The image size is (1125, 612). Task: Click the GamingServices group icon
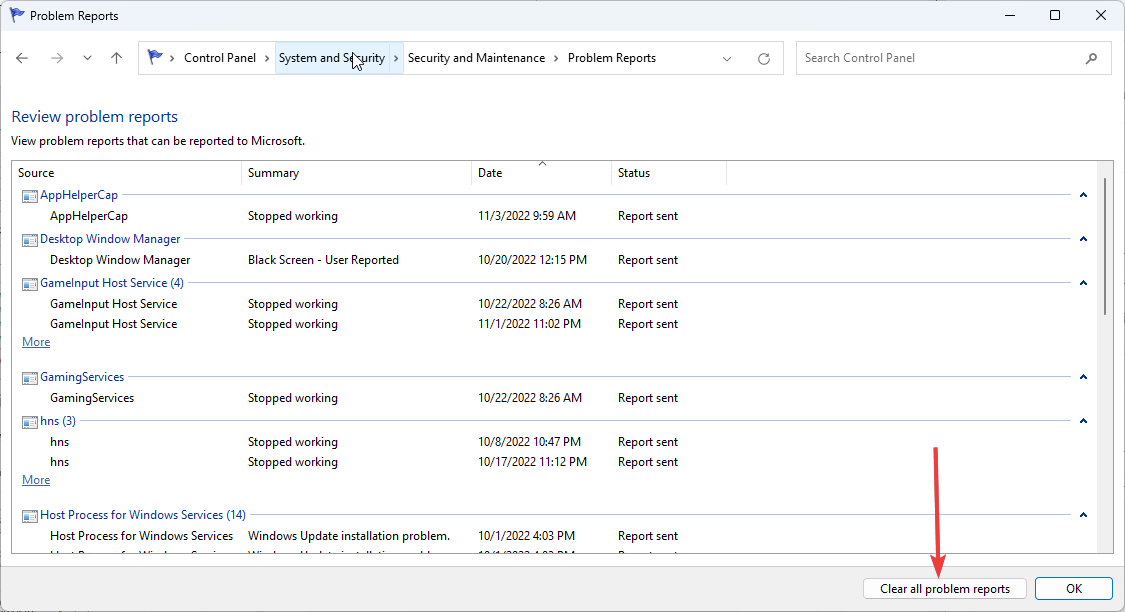29,378
